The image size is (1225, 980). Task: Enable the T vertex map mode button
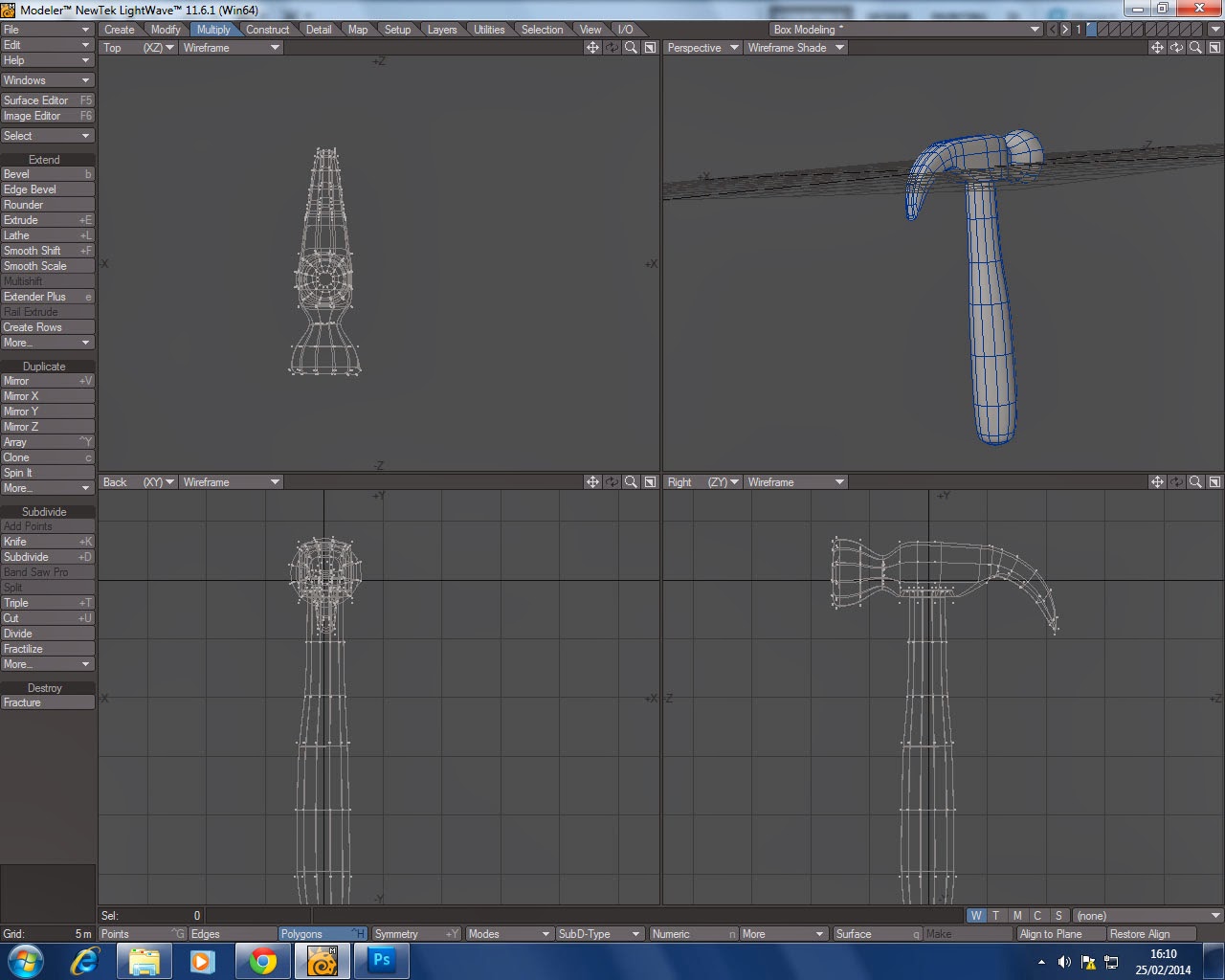[x=995, y=915]
